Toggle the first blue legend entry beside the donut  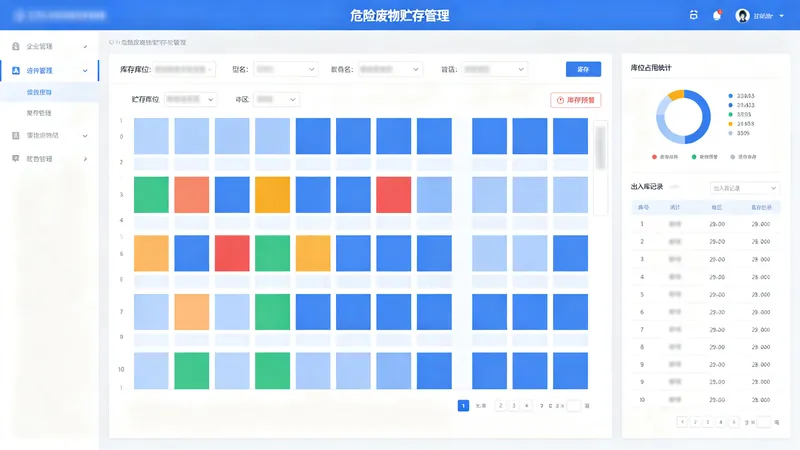[x=741, y=96]
